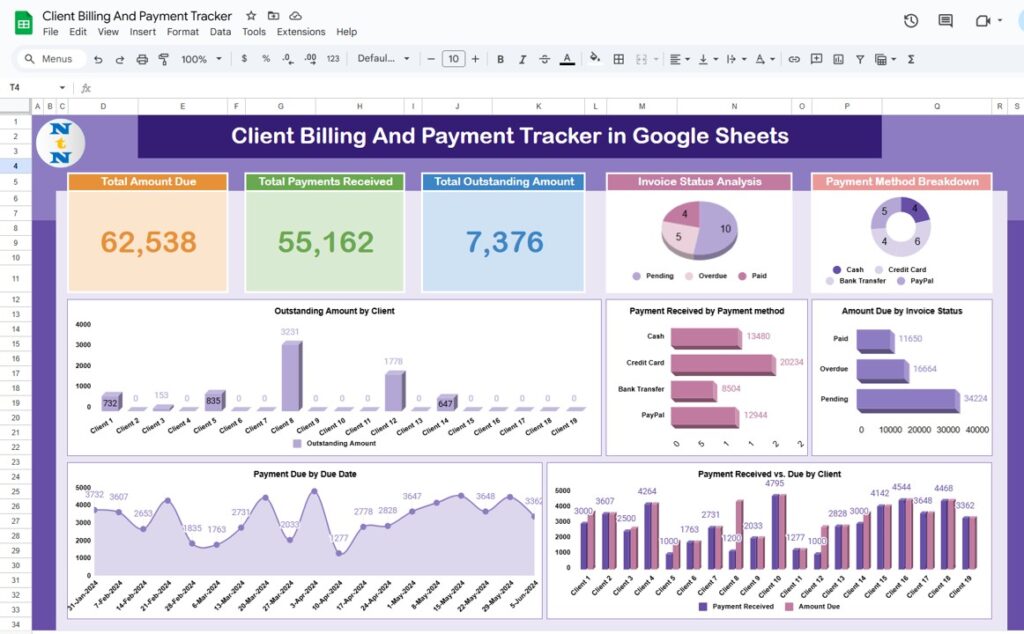1024x634 pixels.
Task: Open the text color picker
Action: tap(567, 59)
